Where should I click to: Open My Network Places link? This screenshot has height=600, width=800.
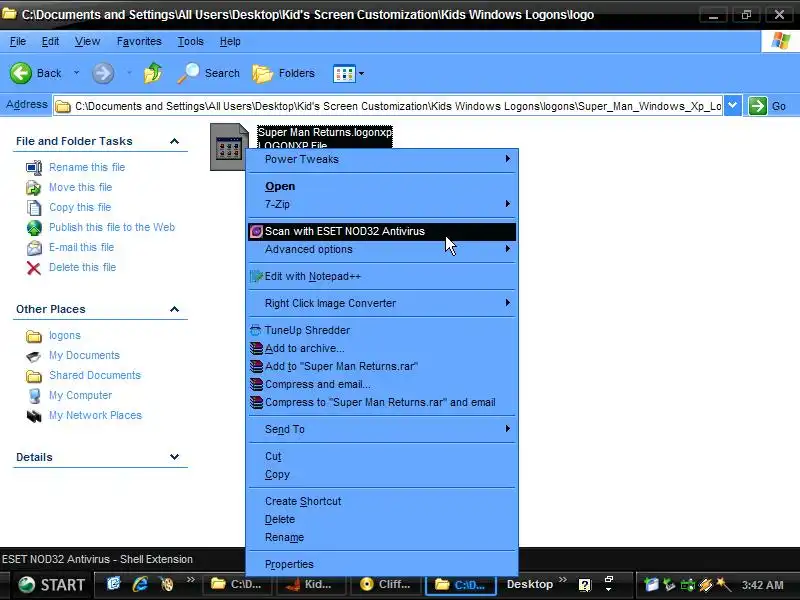95,415
